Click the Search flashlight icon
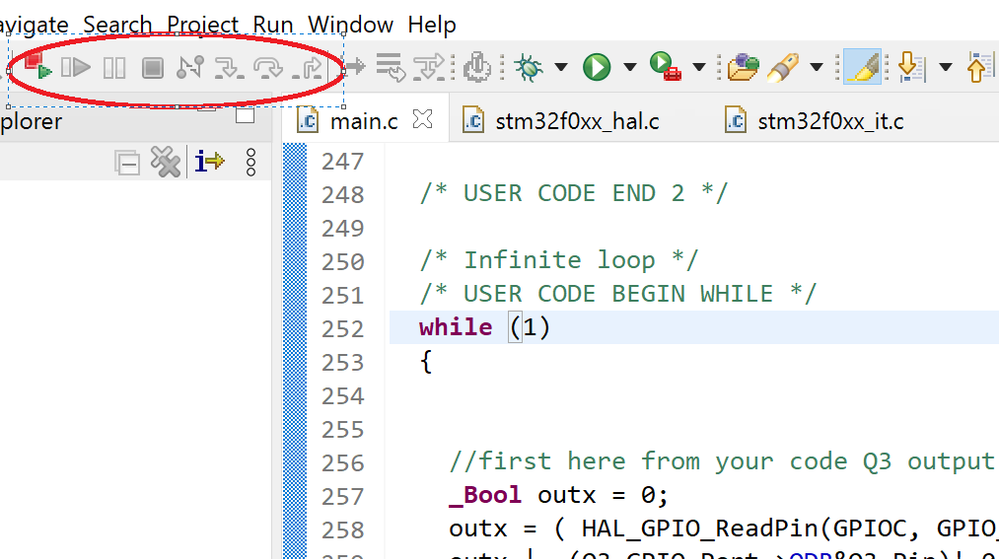 (783, 68)
